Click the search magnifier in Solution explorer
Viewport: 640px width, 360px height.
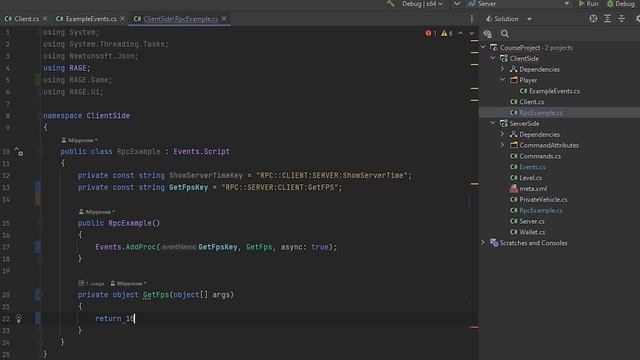505,34
